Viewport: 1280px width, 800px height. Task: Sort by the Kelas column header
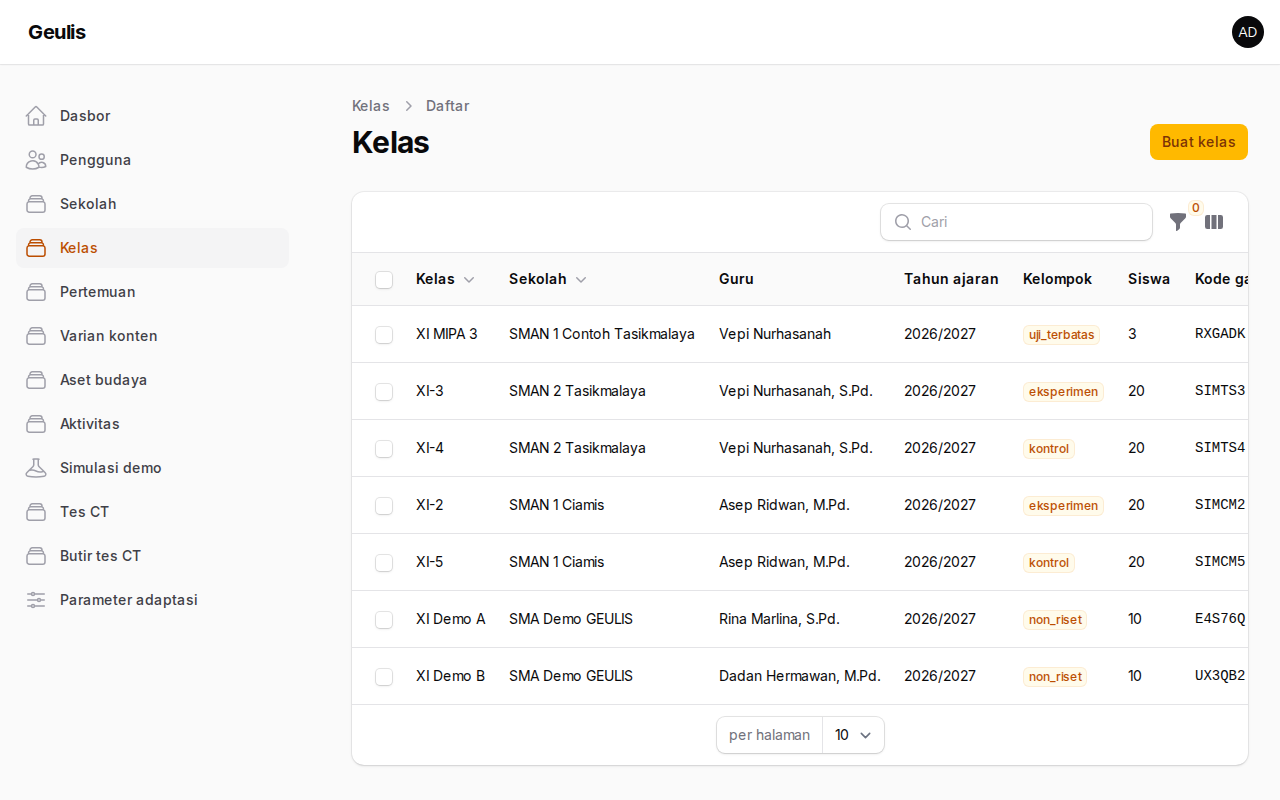click(x=445, y=279)
